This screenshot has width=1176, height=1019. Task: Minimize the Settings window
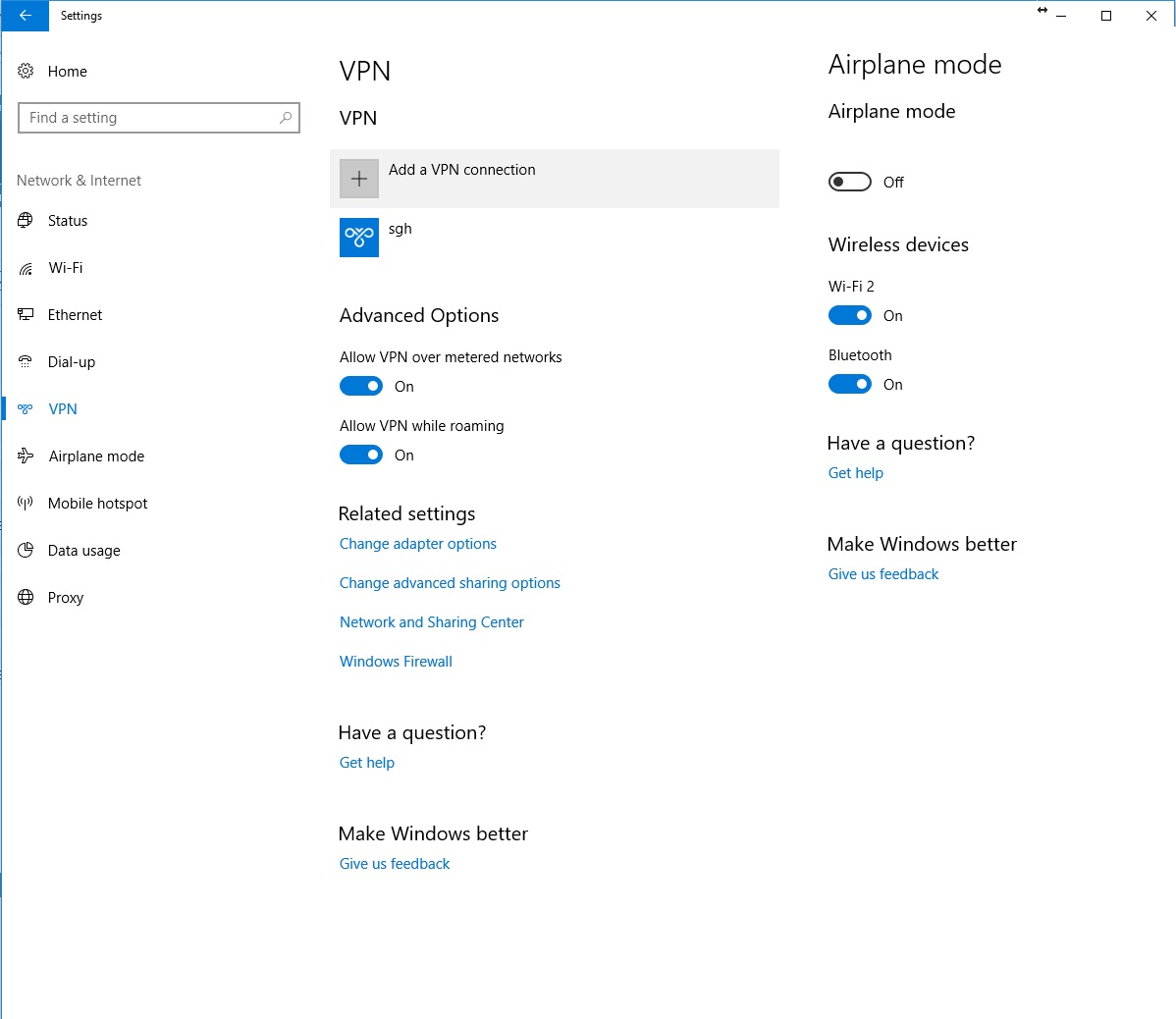pos(1061,15)
